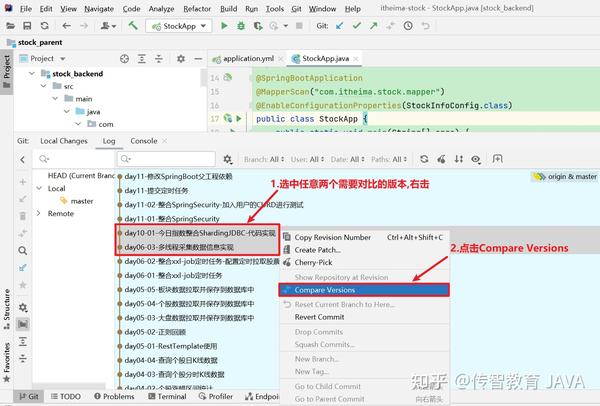Screen dimensions: 600x406
Task: Open the Local Changes tab
Action: 64,141
